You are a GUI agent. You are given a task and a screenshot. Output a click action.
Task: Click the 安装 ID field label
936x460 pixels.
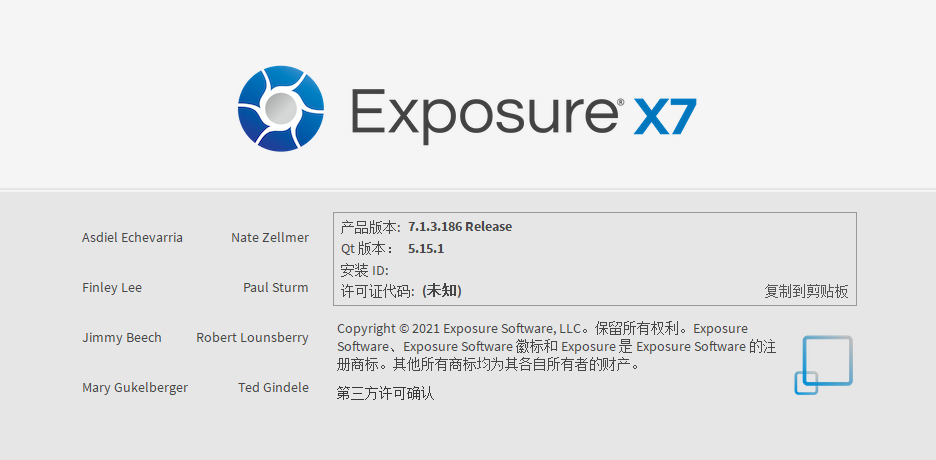click(364, 270)
